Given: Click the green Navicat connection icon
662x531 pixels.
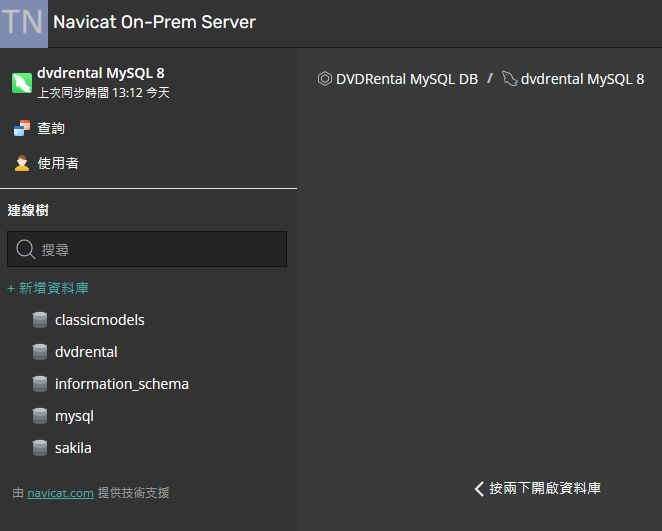Looking at the screenshot, I should point(22,82).
